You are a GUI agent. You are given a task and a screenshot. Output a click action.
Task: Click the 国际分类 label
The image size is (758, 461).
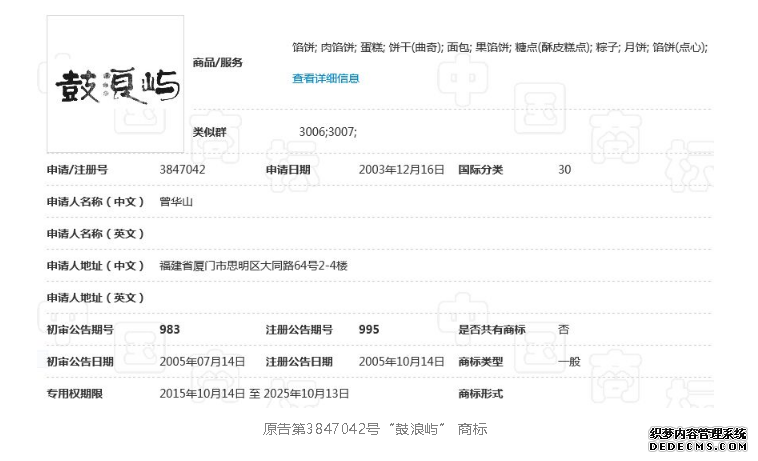click(481, 170)
